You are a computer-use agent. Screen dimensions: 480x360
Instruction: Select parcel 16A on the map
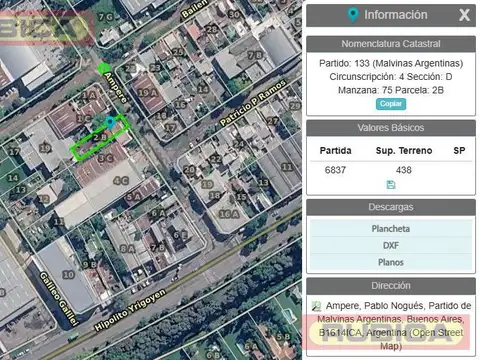[x=229, y=214]
